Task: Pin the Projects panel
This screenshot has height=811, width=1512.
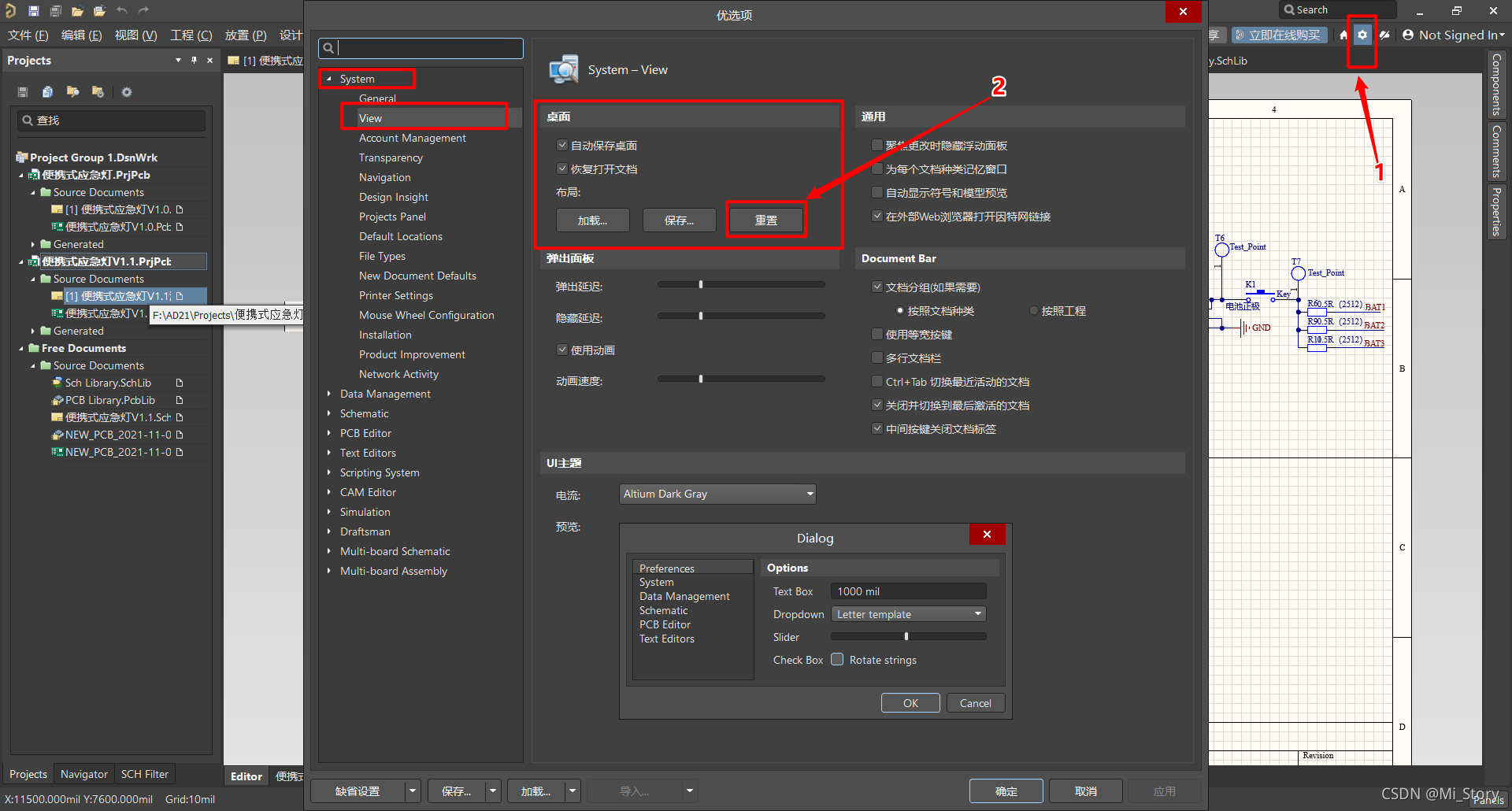Action: pos(194,60)
